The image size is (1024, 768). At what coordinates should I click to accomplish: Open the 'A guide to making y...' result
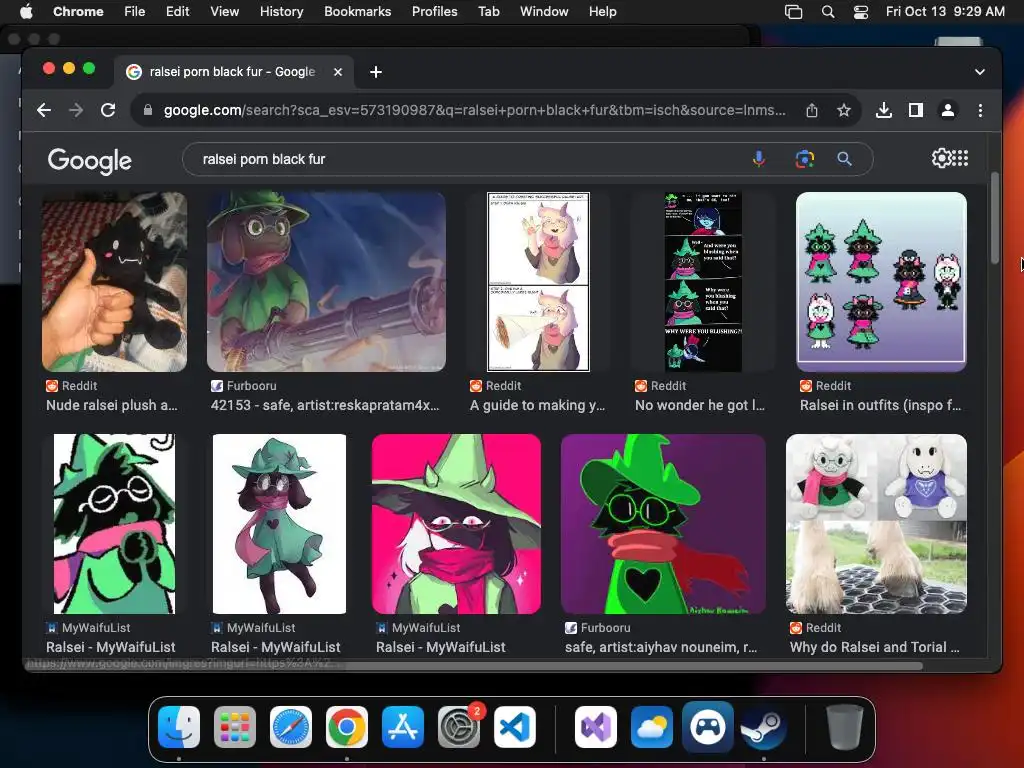click(537, 405)
